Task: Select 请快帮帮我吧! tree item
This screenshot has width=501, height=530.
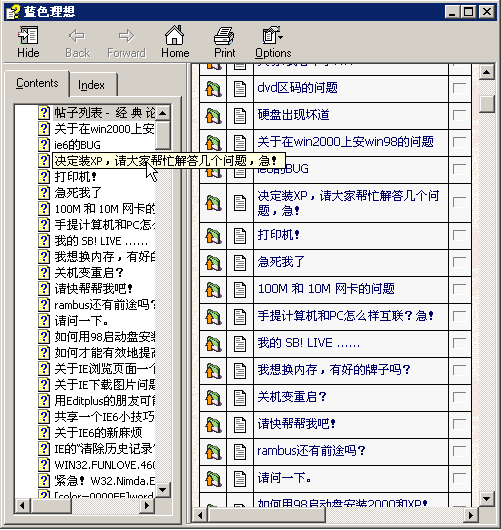Action: (93, 289)
